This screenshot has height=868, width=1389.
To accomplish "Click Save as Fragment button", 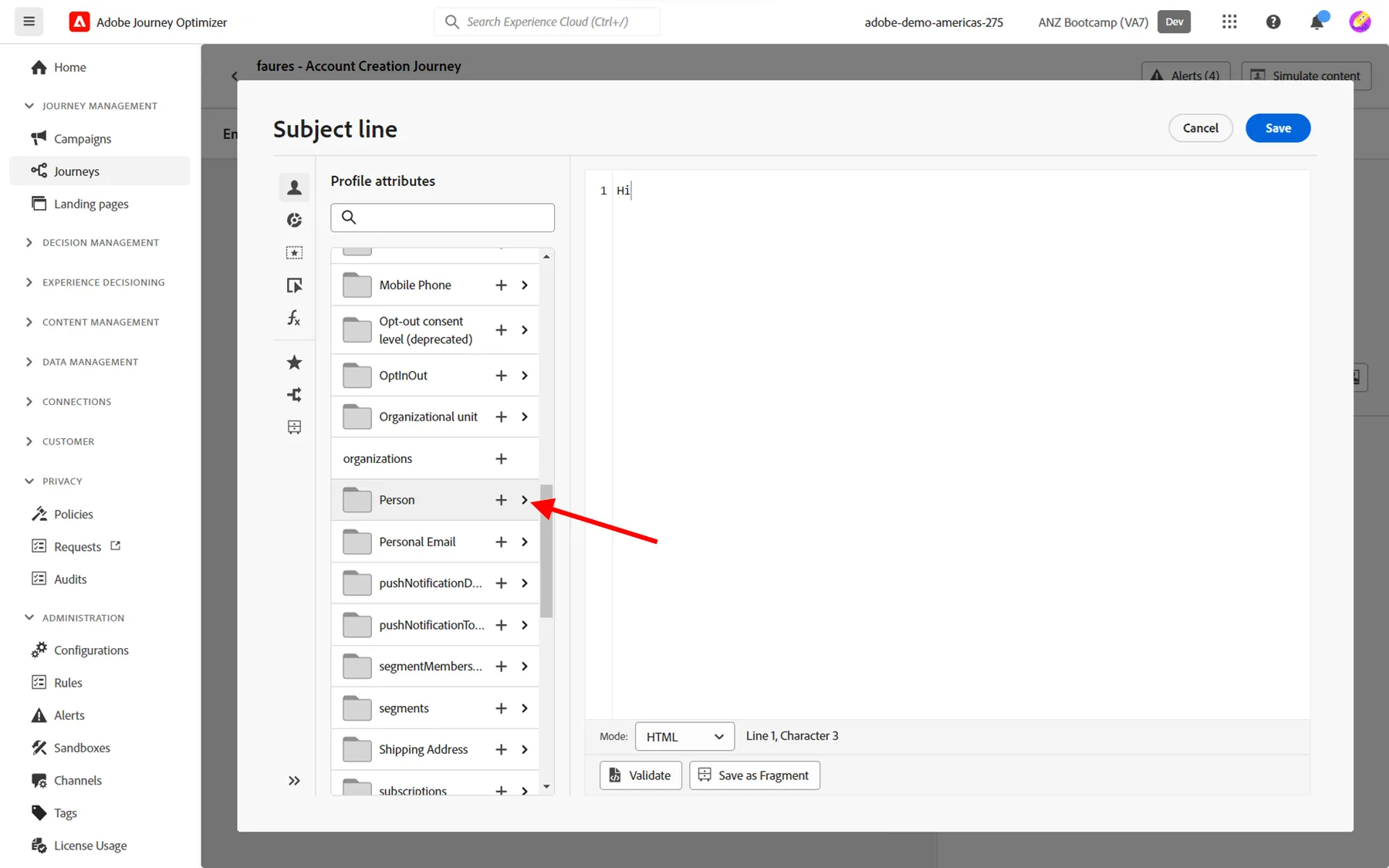I will [x=755, y=775].
